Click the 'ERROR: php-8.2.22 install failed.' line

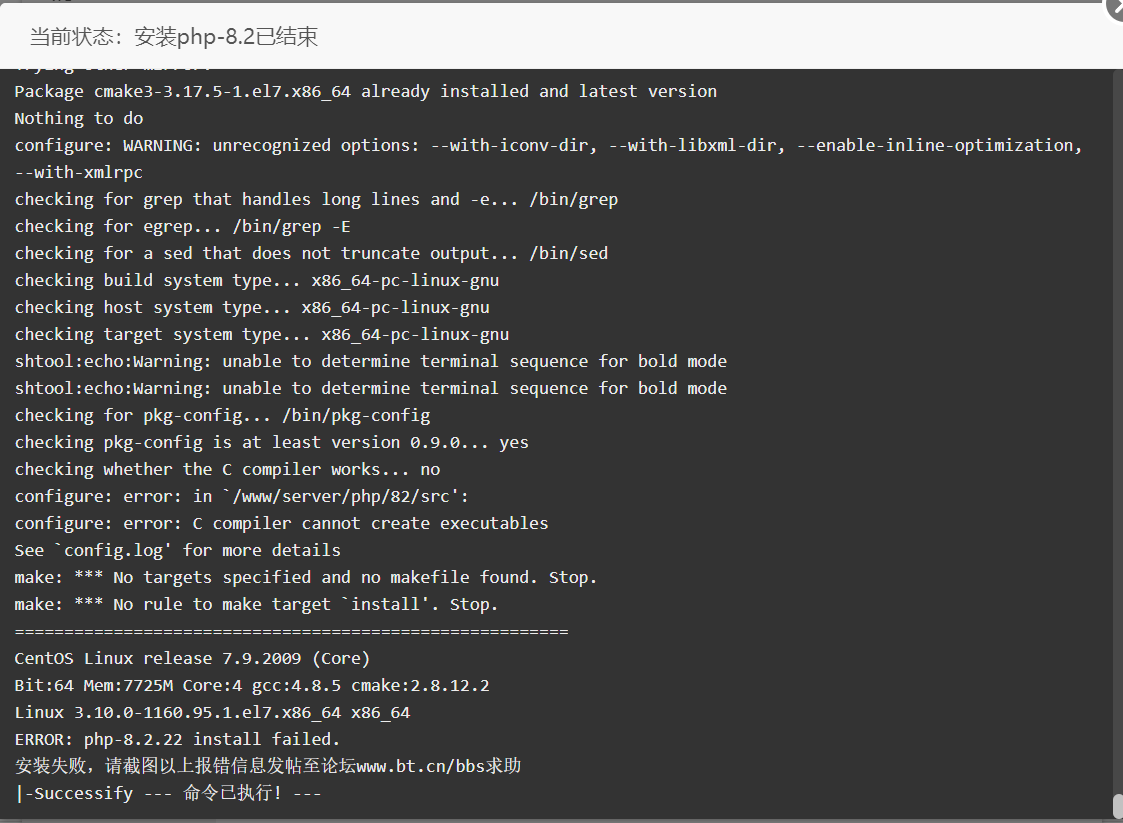point(177,739)
